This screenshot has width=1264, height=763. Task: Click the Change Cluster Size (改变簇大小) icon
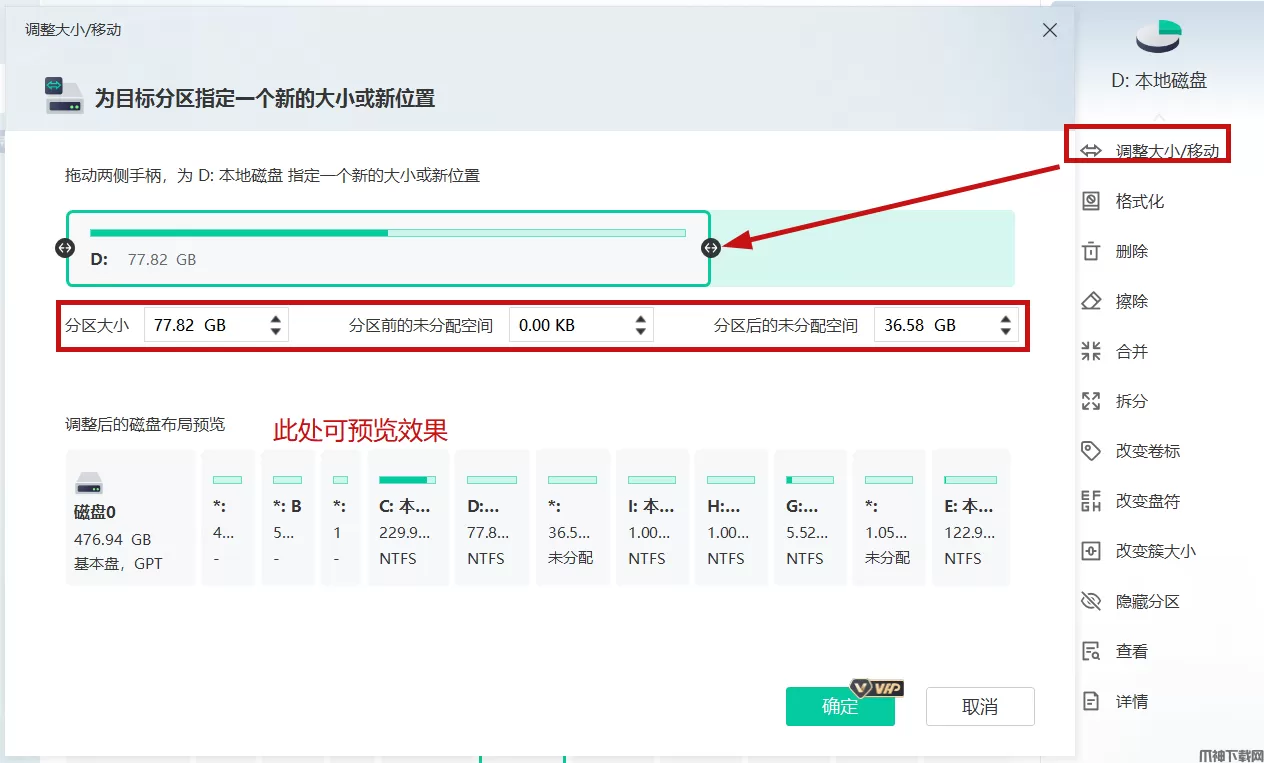(1091, 551)
